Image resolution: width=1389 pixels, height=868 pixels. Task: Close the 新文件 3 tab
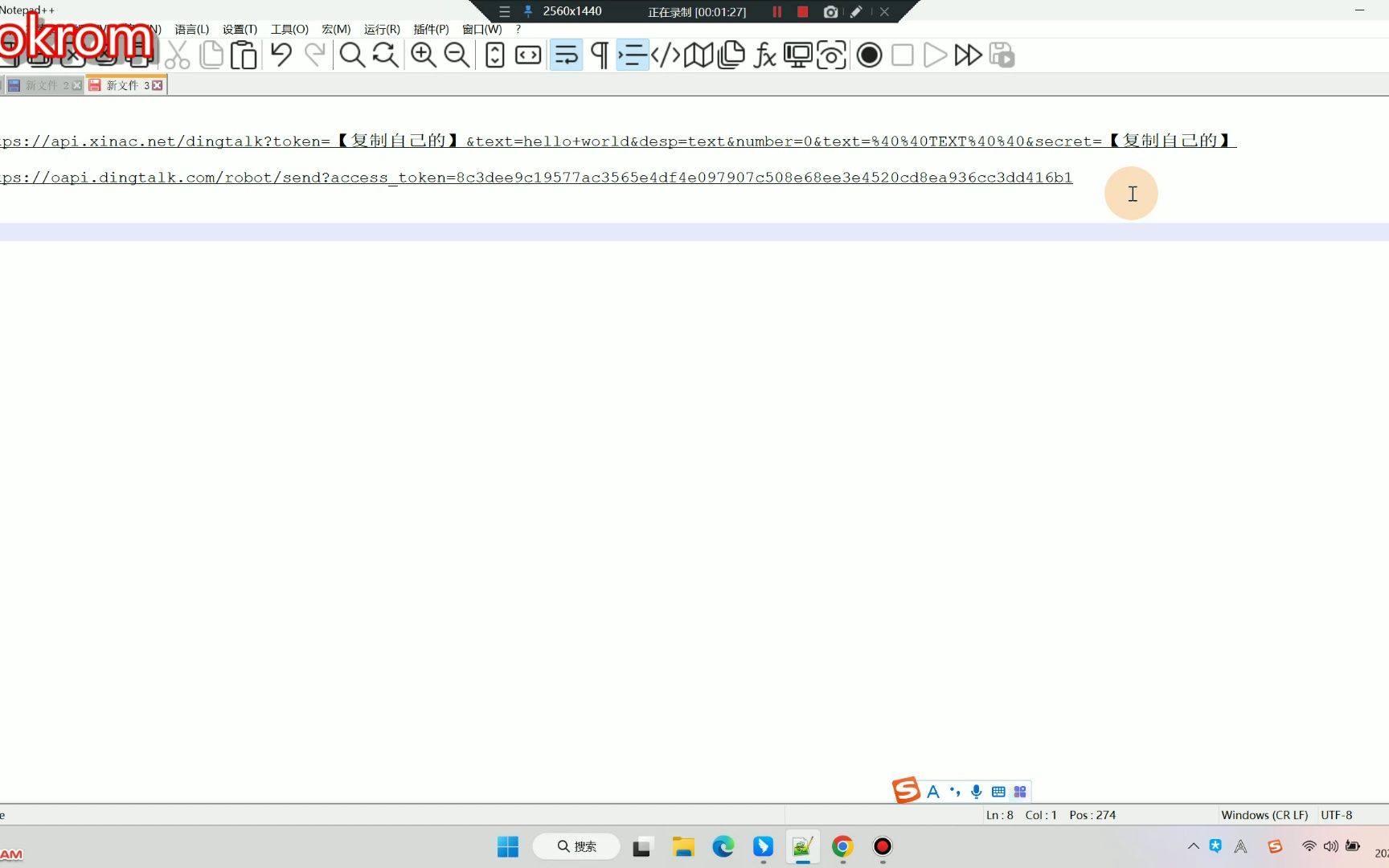pos(158,85)
